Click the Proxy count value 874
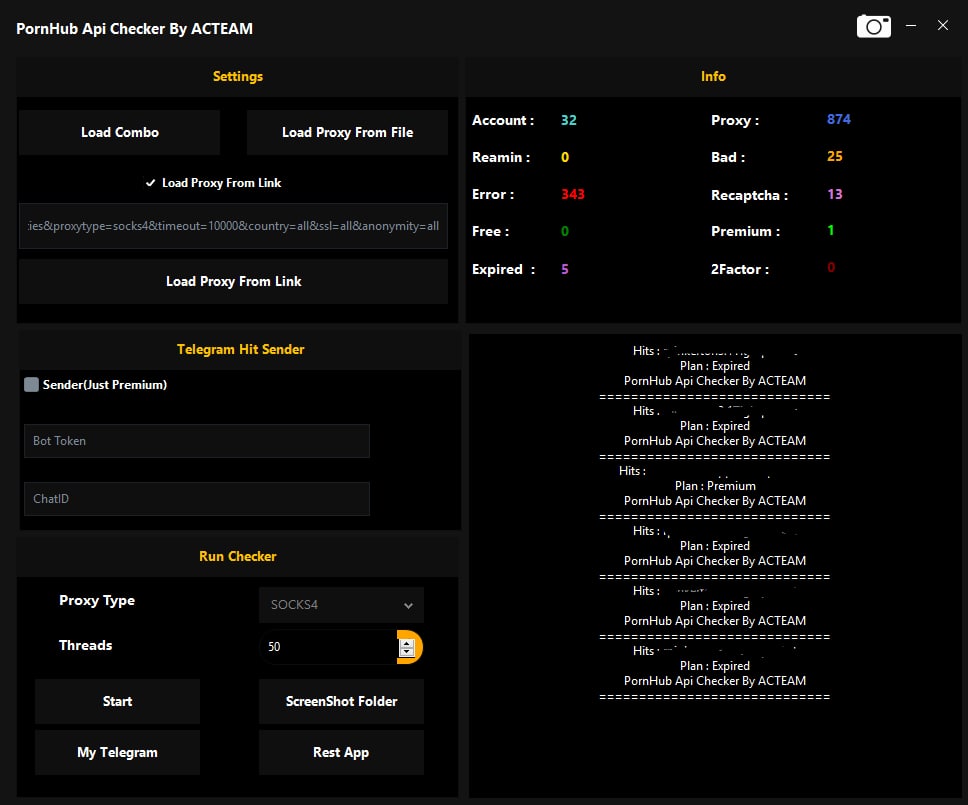The width and height of the screenshot is (968, 805). point(838,119)
